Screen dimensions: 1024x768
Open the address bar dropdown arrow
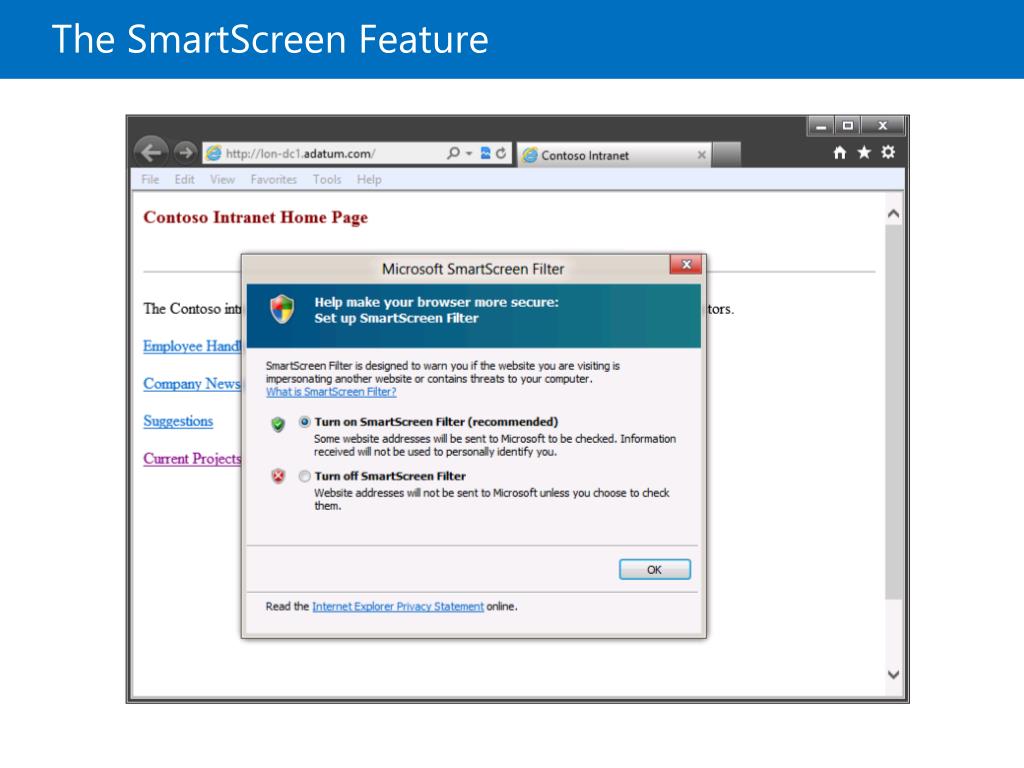point(469,153)
